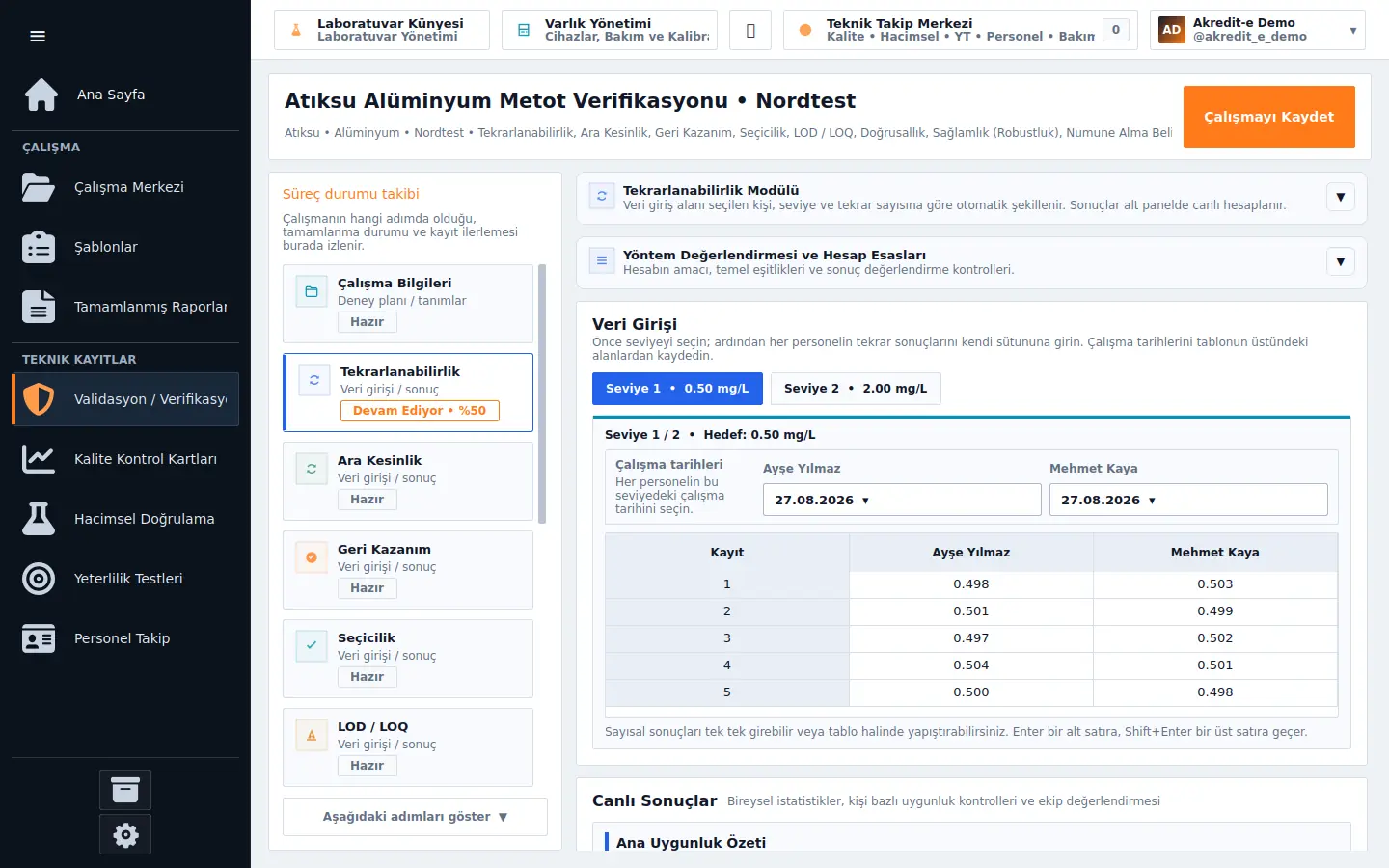1389x868 pixels.
Task: Expand the Tekrarlanabilirlik Modülü panel
Action: (1341, 197)
